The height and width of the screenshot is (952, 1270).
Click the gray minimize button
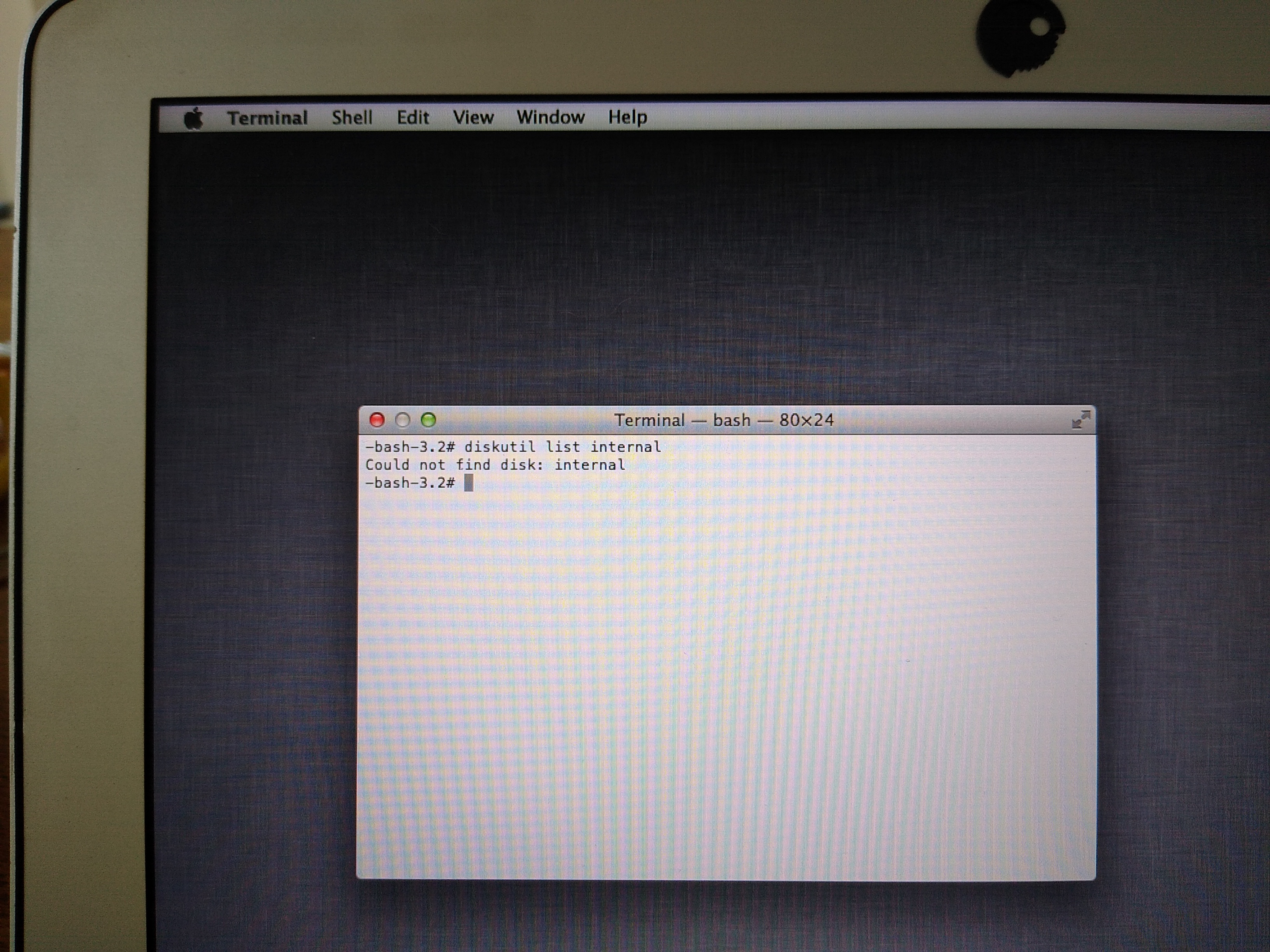click(x=403, y=420)
